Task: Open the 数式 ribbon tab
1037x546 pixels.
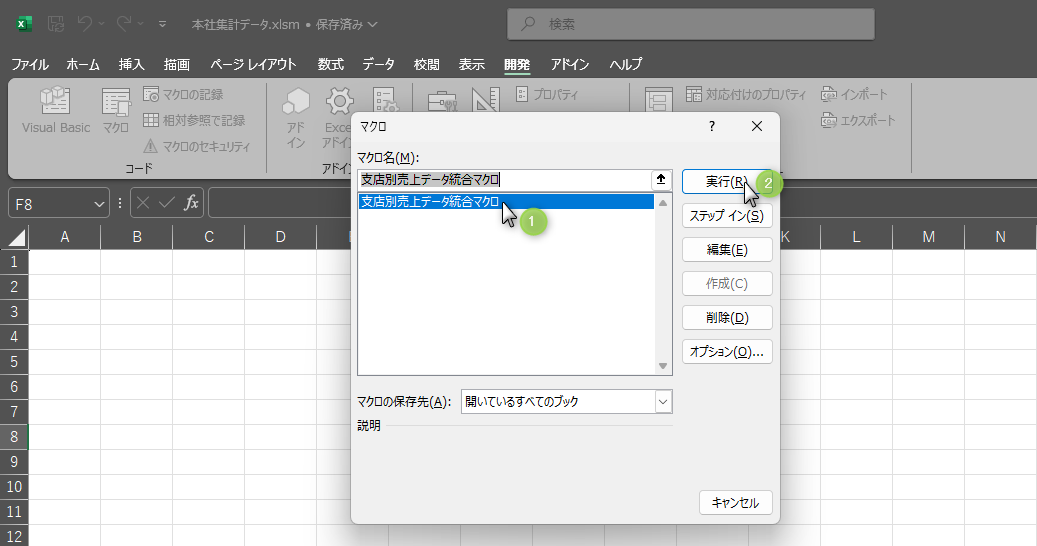Action: coord(330,64)
